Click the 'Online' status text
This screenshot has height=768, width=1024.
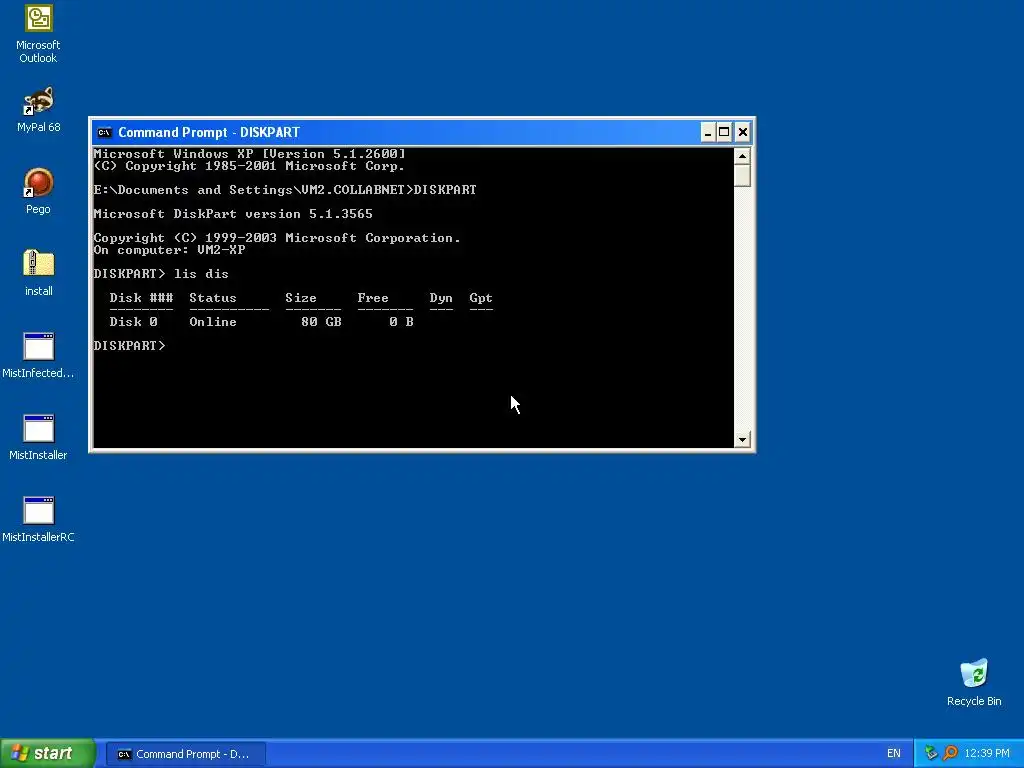coord(213,322)
